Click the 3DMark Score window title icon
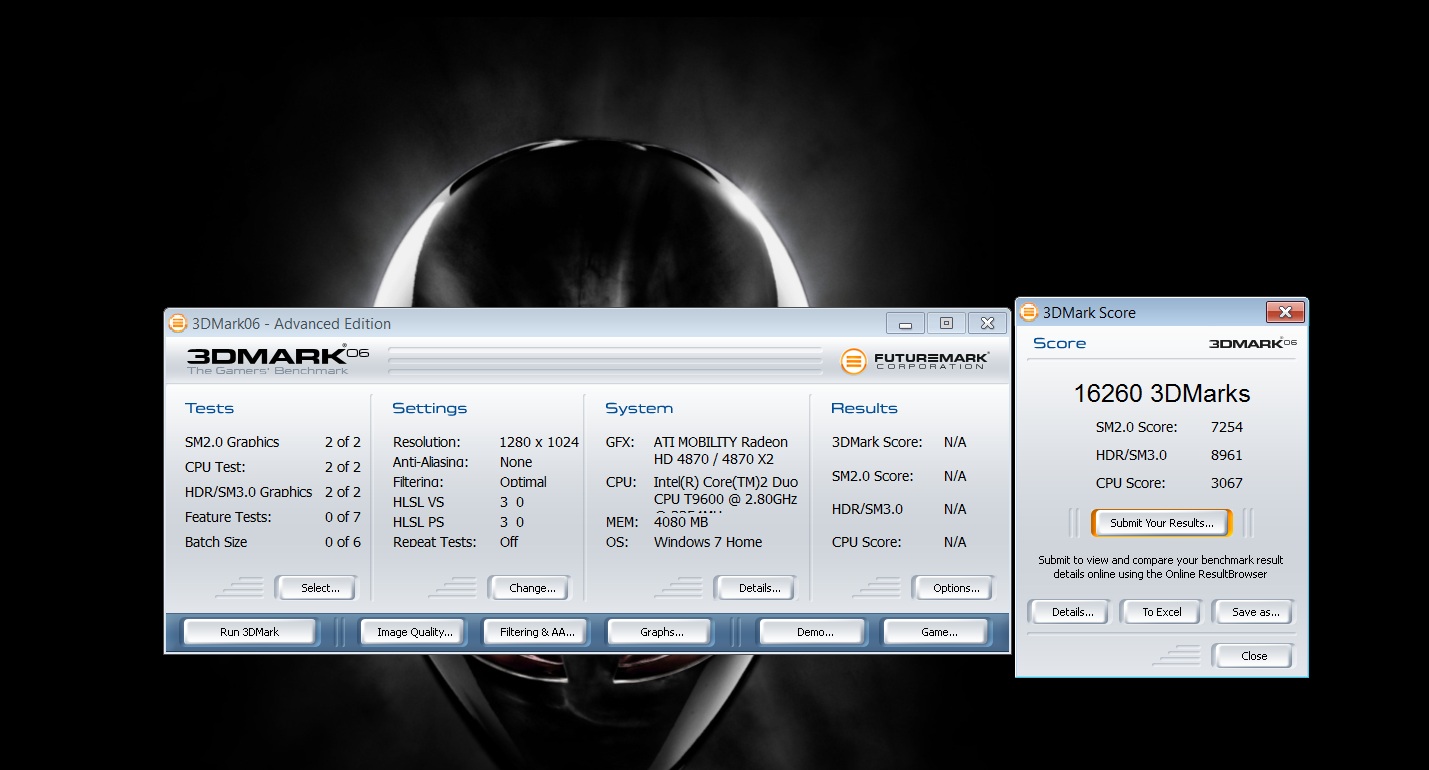 click(x=1029, y=312)
